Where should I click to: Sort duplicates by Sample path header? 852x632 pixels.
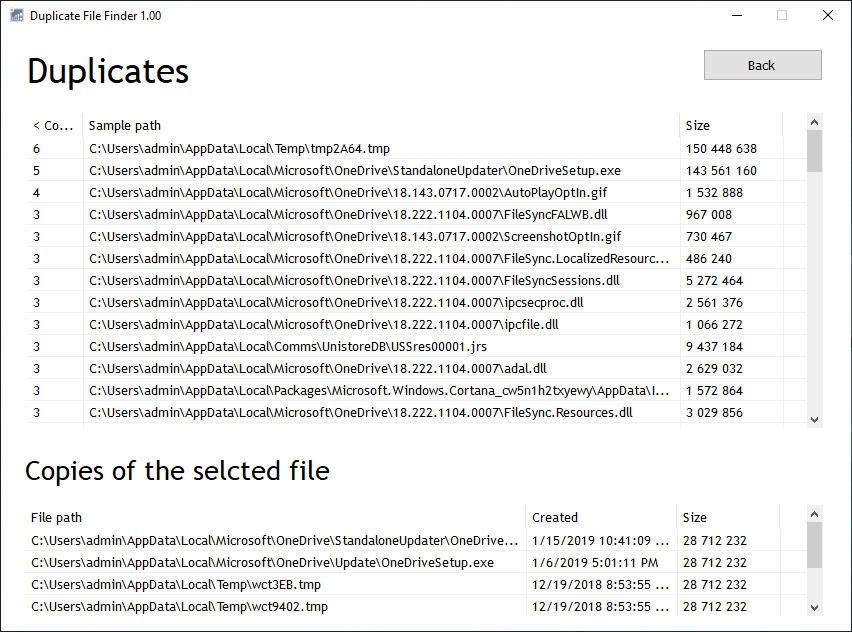(x=380, y=125)
